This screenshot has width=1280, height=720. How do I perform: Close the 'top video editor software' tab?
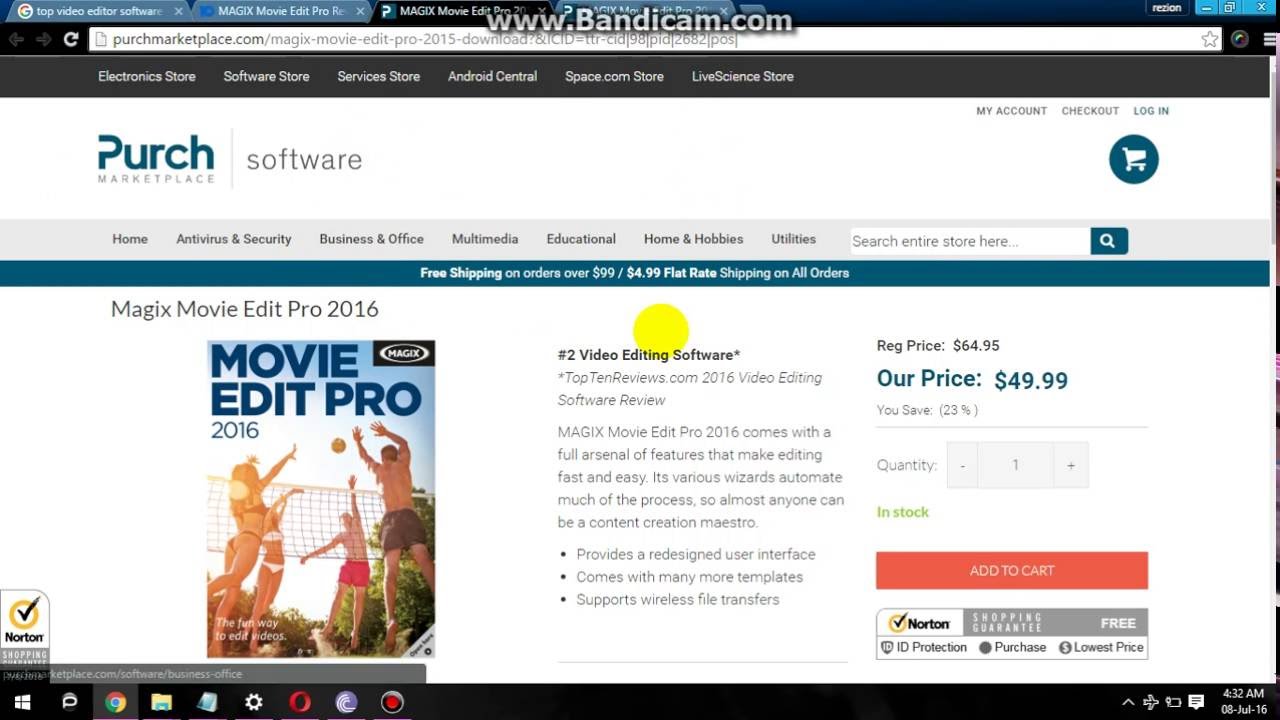(178, 11)
